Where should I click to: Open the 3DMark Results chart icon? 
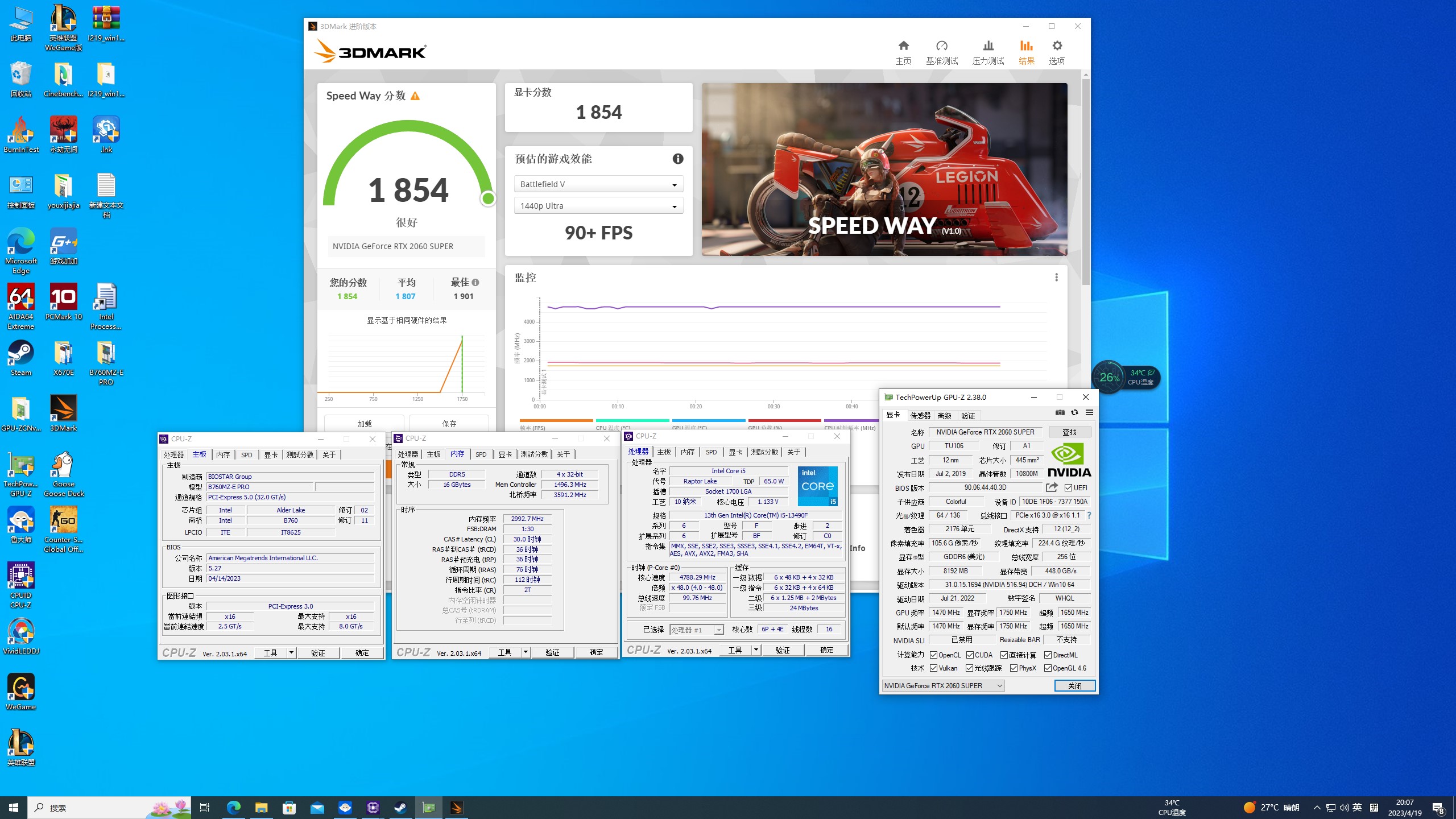(x=1026, y=45)
